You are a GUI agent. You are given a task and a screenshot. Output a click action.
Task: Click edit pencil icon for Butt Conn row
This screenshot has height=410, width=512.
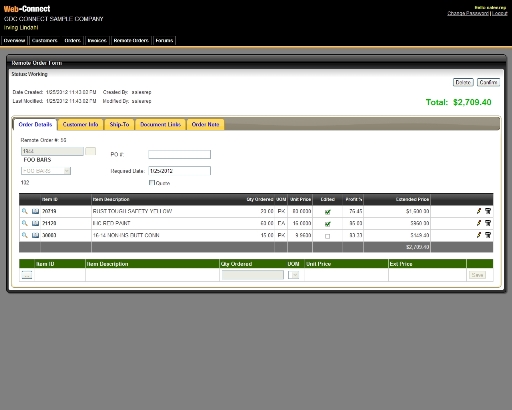tap(479, 235)
